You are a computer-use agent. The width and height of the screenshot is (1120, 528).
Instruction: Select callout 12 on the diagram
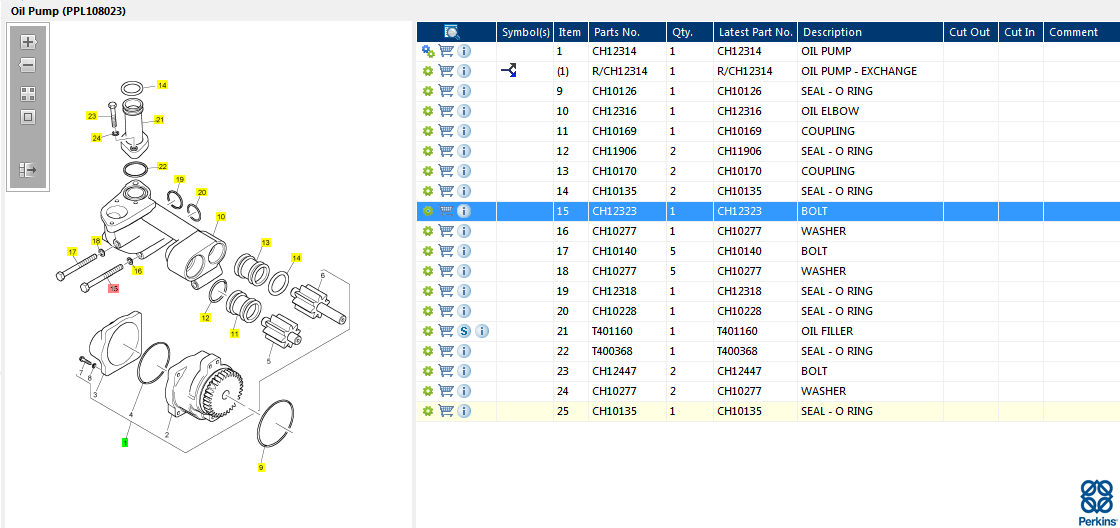tap(206, 317)
